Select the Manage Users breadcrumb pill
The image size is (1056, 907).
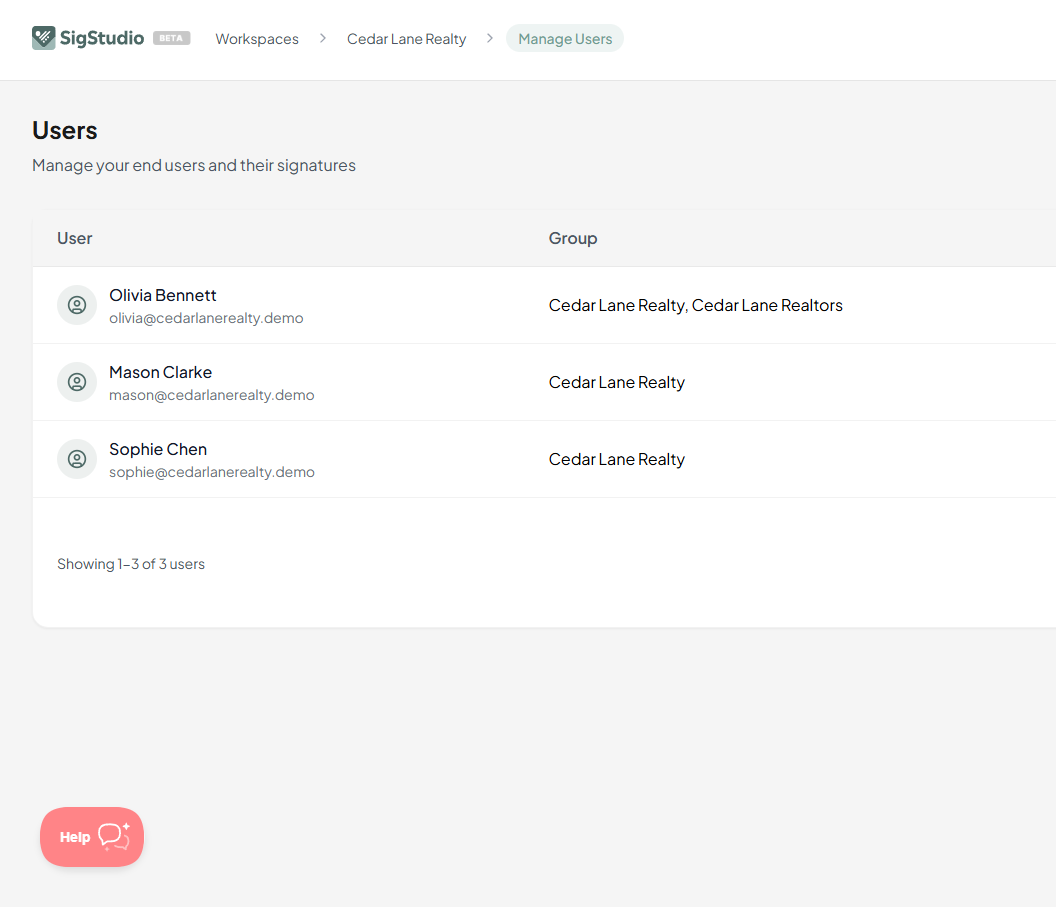click(x=564, y=38)
